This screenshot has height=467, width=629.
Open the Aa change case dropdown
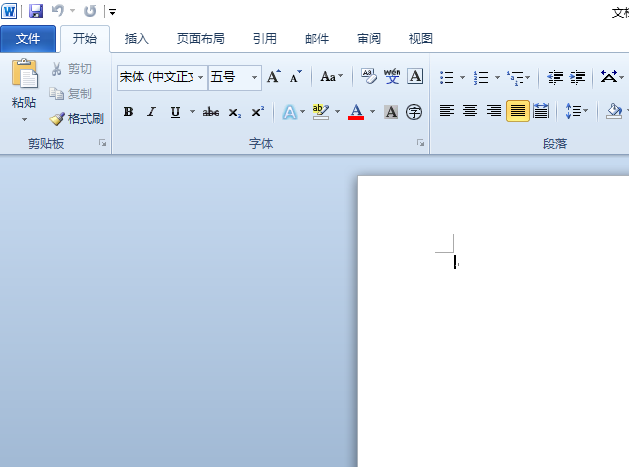331,76
